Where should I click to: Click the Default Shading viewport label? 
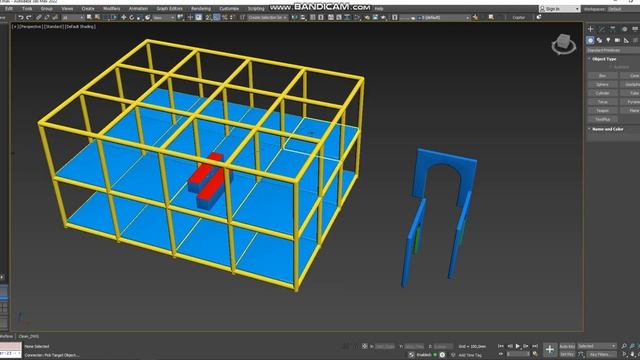click(80, 27)
